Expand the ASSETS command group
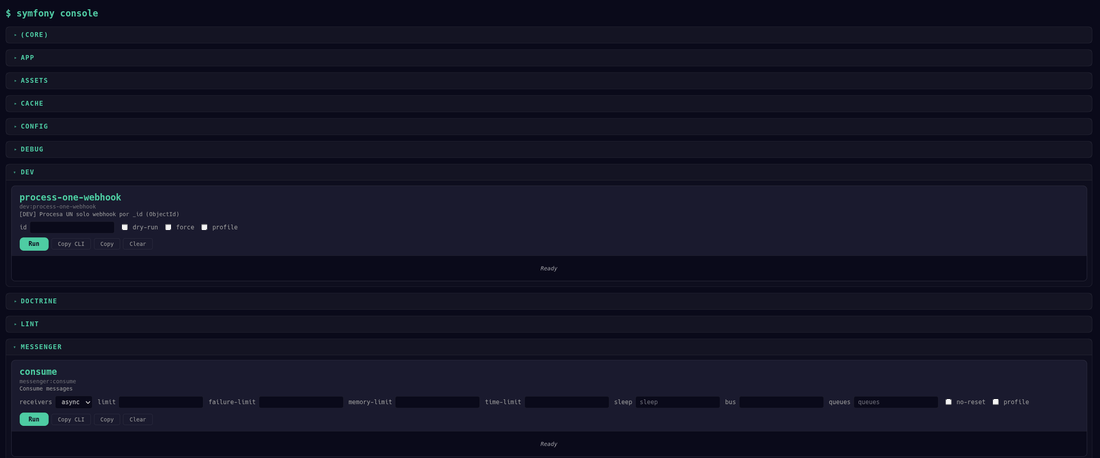The image size is (1100, 458). 549,81
